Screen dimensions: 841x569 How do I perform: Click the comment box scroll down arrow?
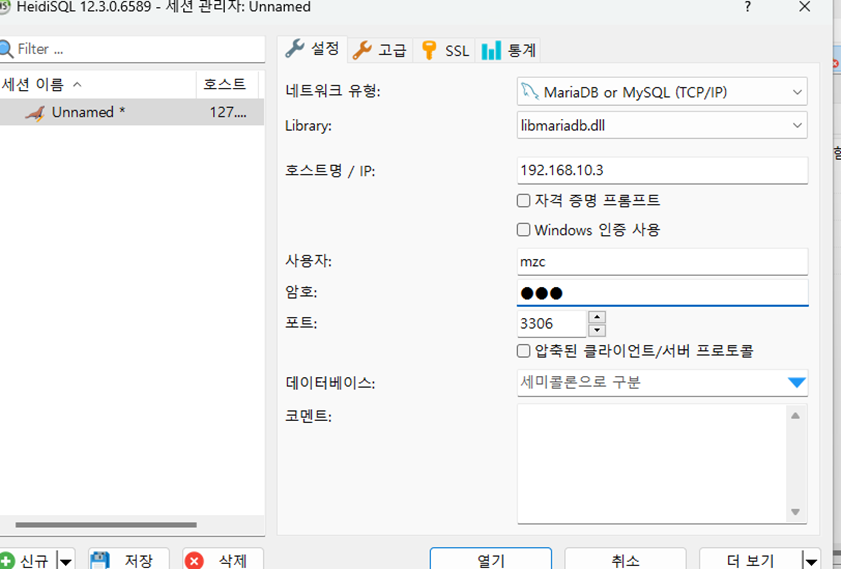[x=795, y=512]
